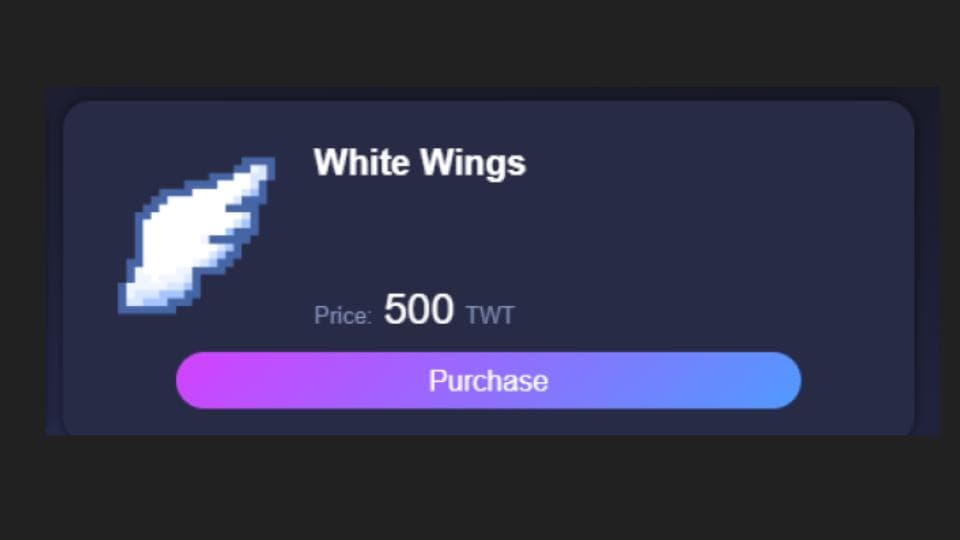Click the "White Wings" item title
The width and height of the screenshot is (960, 540).
(x=419, y=163)
